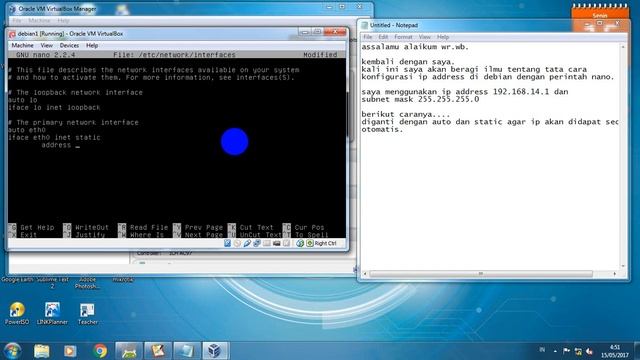This screenshot has height=360, width=640.
Task: Launch the media player taskbar icon
Action: coord(70,351)
